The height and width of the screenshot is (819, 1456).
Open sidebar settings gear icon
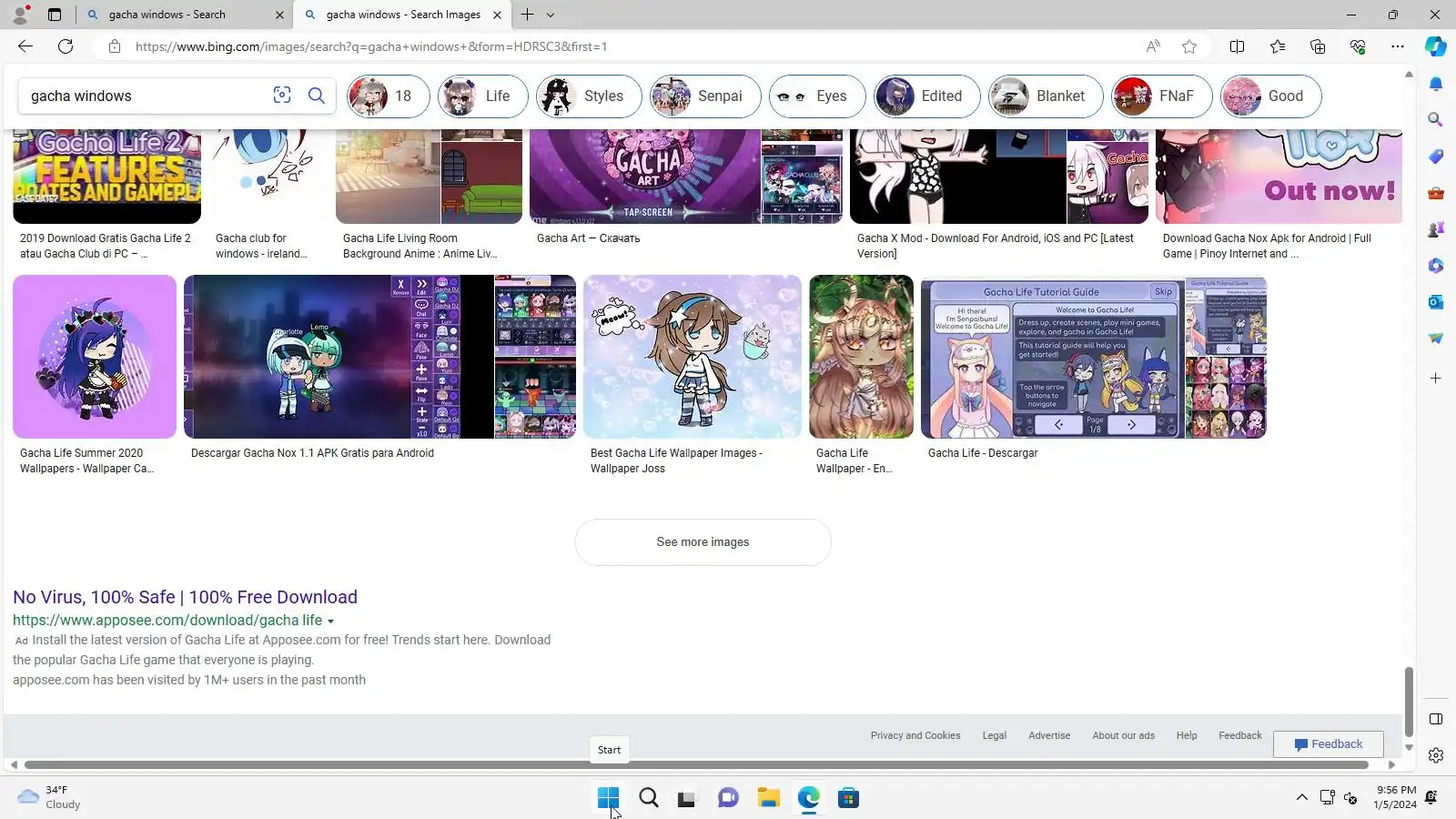click(1436, 755)
